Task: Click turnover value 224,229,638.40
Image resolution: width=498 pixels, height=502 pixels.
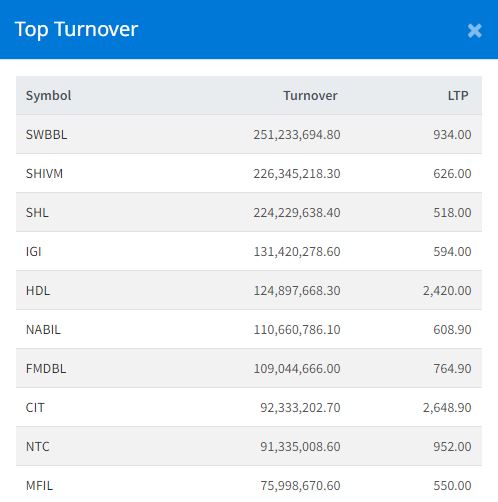Action: coord(297,213)
